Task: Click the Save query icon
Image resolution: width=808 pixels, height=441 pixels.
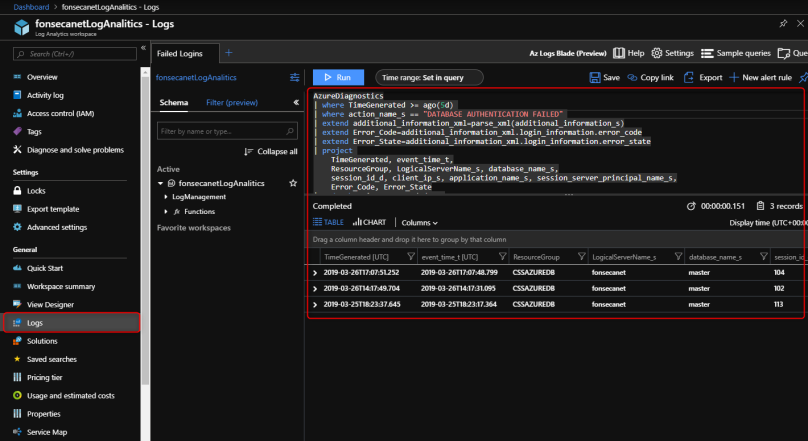Action: [x=596, y=77]
